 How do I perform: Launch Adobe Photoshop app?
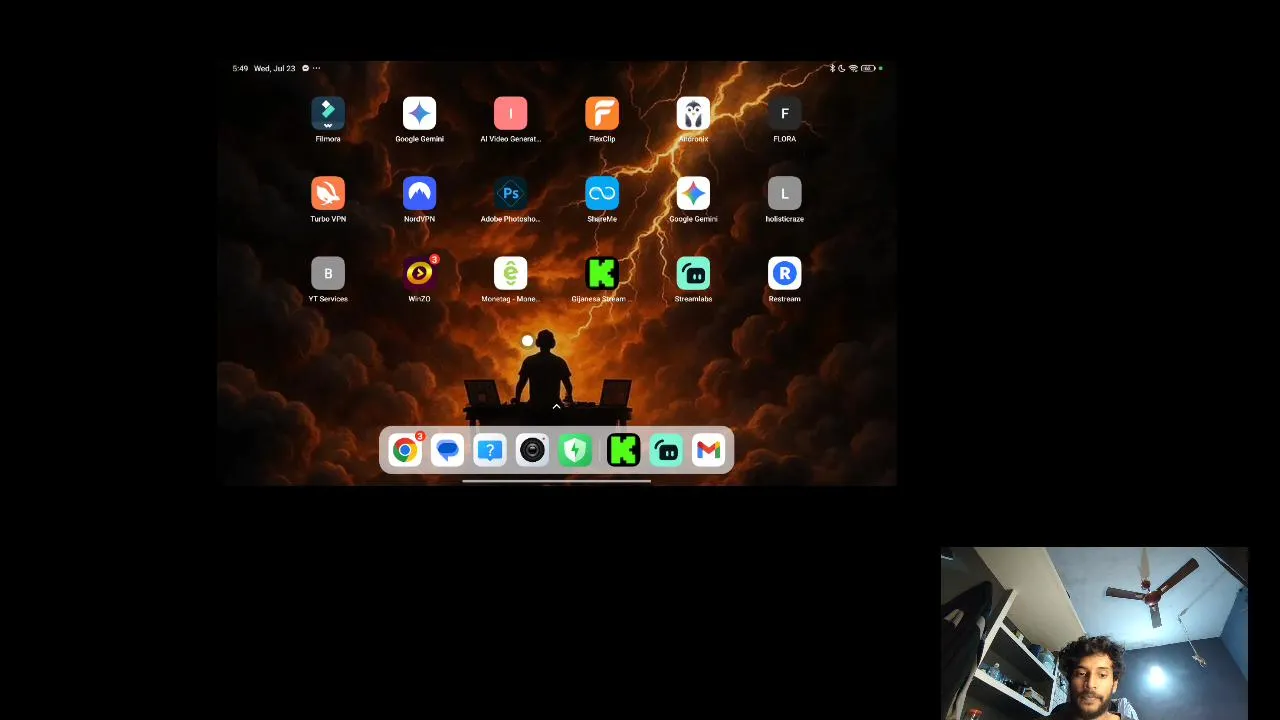[510, 193]
